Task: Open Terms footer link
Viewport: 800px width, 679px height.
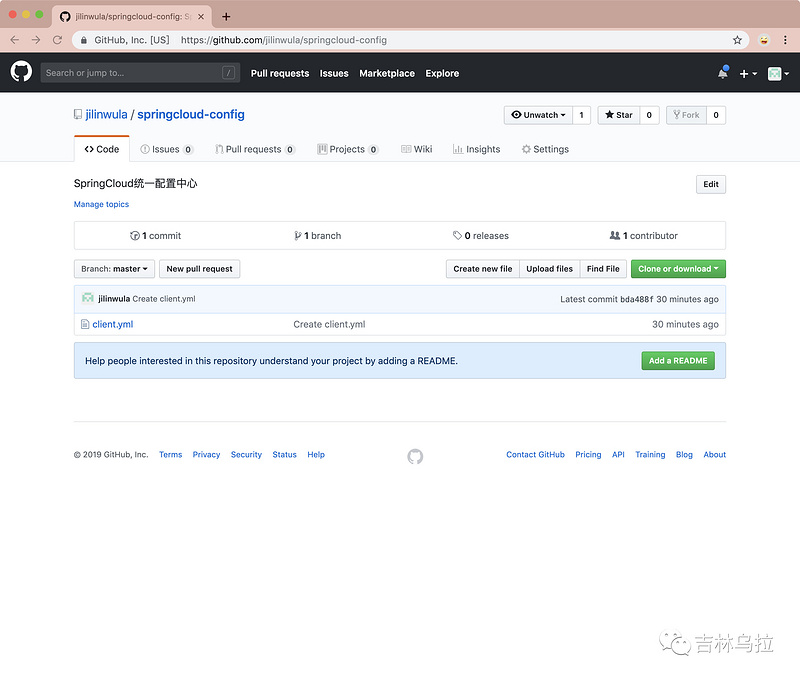Action: point(170,455)
